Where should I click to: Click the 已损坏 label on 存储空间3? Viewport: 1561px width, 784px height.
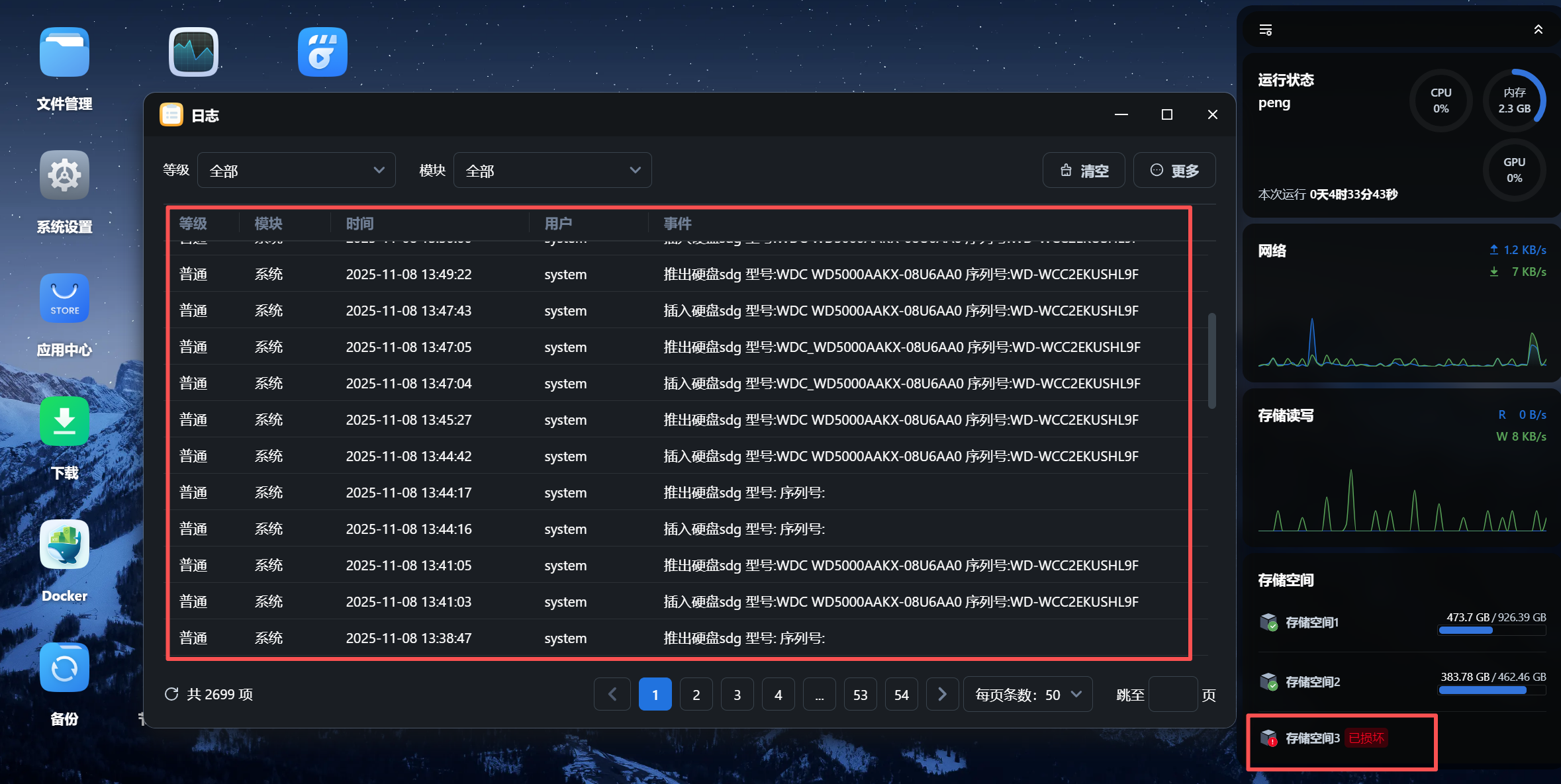pos(1367,738)
